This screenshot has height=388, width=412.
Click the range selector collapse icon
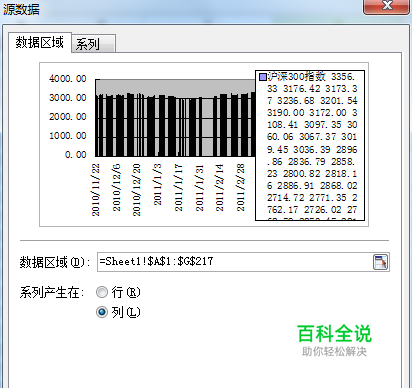coord(380,262)
